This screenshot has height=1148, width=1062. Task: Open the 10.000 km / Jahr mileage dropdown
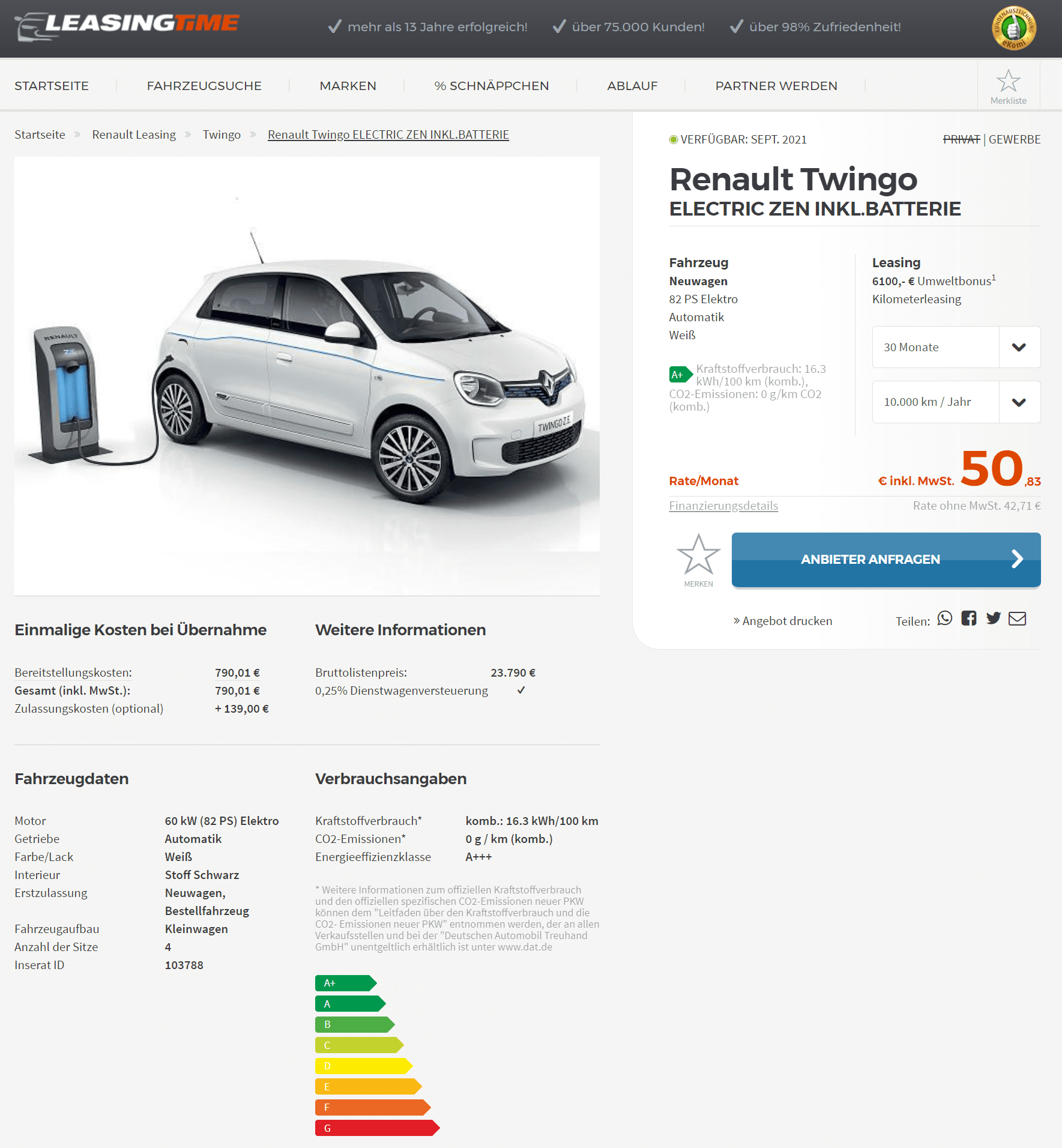click(x=956, y=402)
